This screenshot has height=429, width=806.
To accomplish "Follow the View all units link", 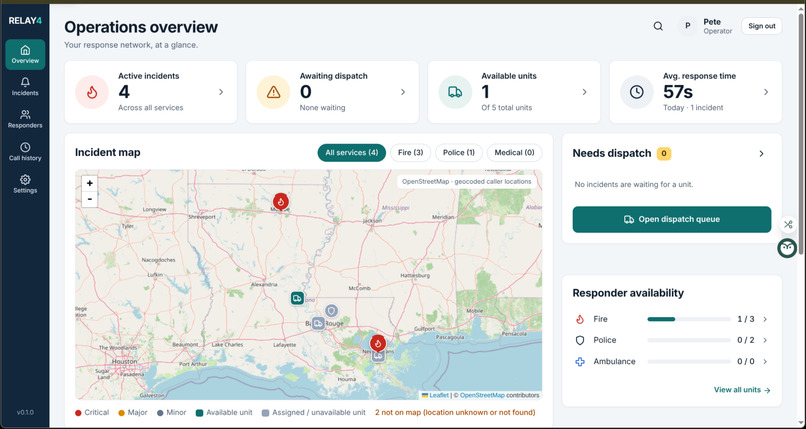I will (x=742, y=390).
